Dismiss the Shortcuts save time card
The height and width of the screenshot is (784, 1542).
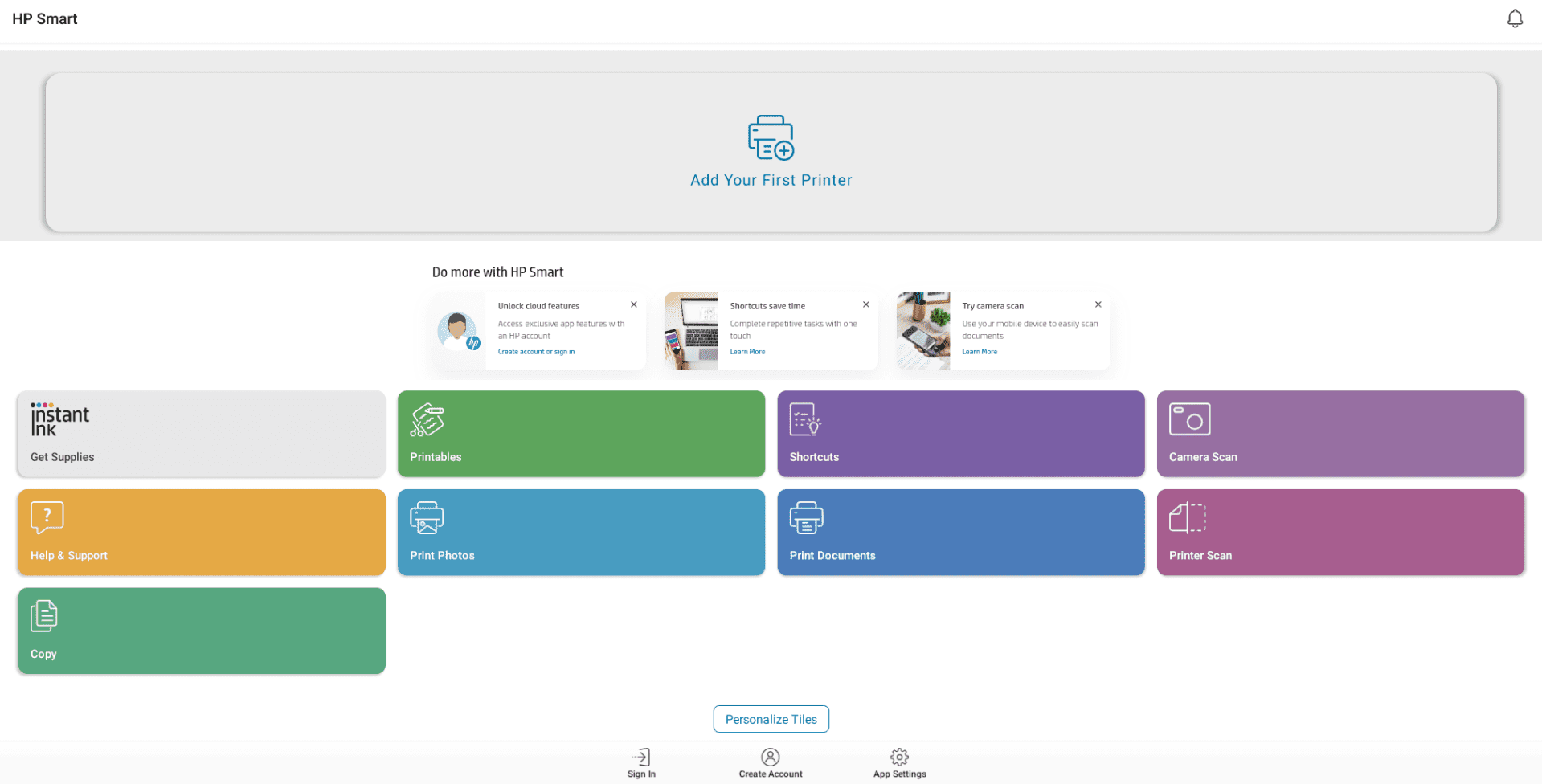pos(866,304)
